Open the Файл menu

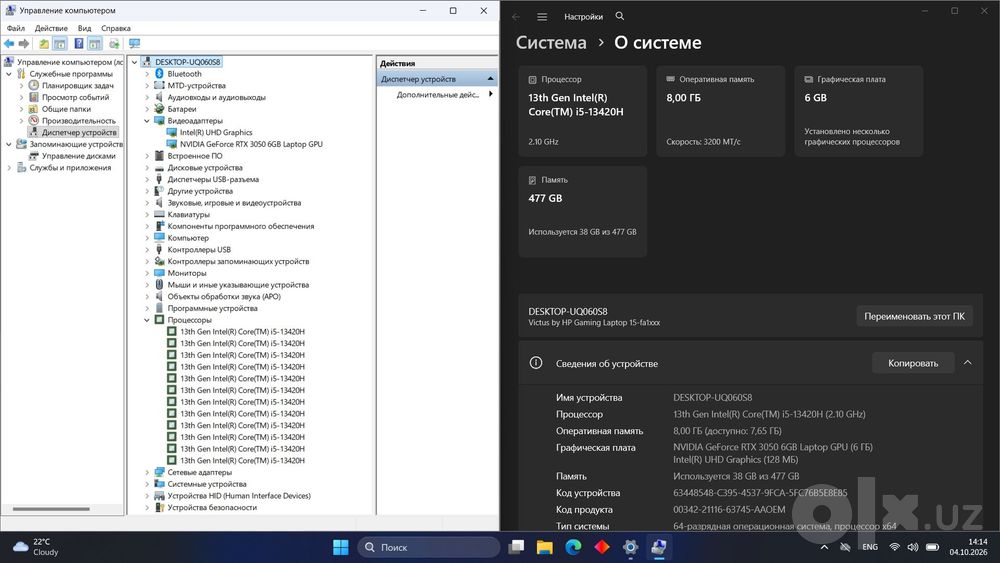point(16,28)
